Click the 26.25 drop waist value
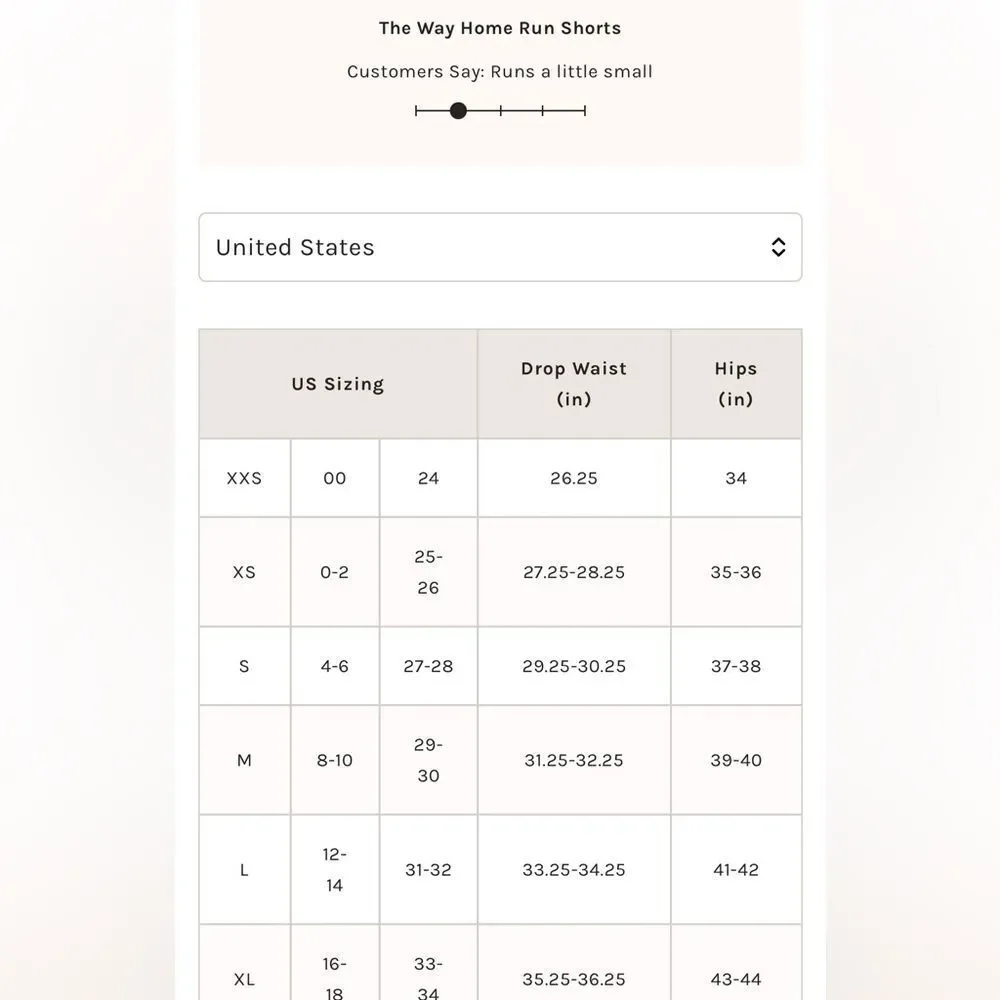Screen dimensions: 1000x1000 pos(574,478)
